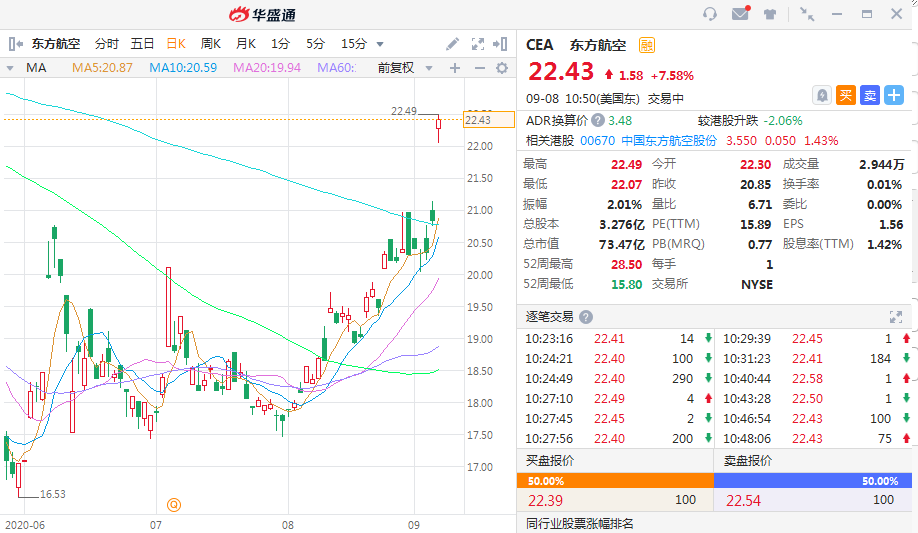This screenshot has width=918, height=533.
Task: Add stock to watchlist plus button
Action: [894, 95]
